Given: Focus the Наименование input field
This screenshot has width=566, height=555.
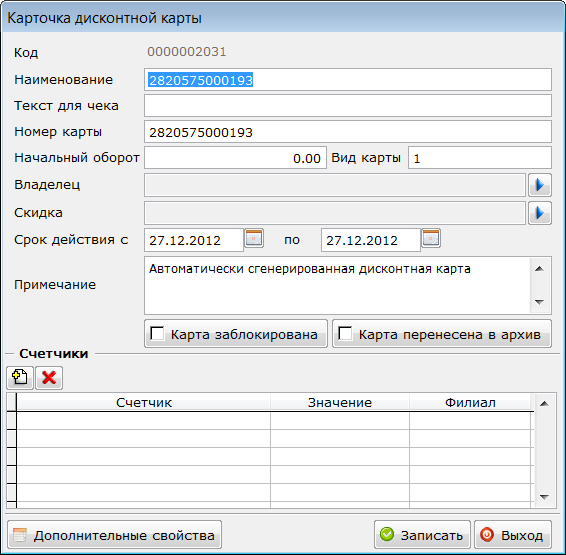Looking at the screenshot, I should point(348,79).
